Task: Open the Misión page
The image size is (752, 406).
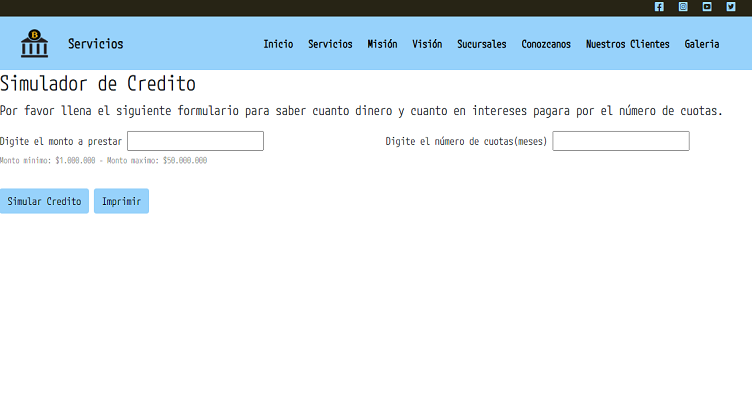Action: pos(382,44)
